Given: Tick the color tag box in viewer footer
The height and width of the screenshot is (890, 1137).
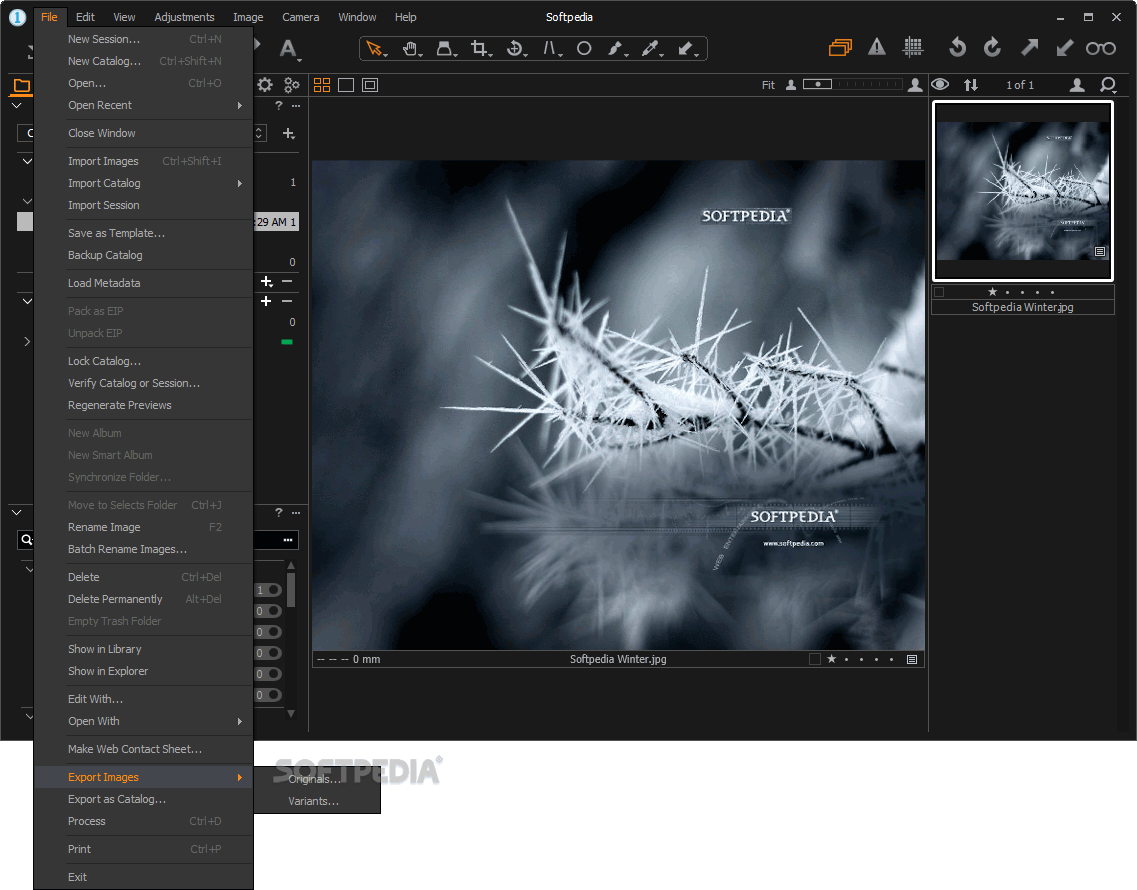Looking at the screenshot, I should point(815,659).
